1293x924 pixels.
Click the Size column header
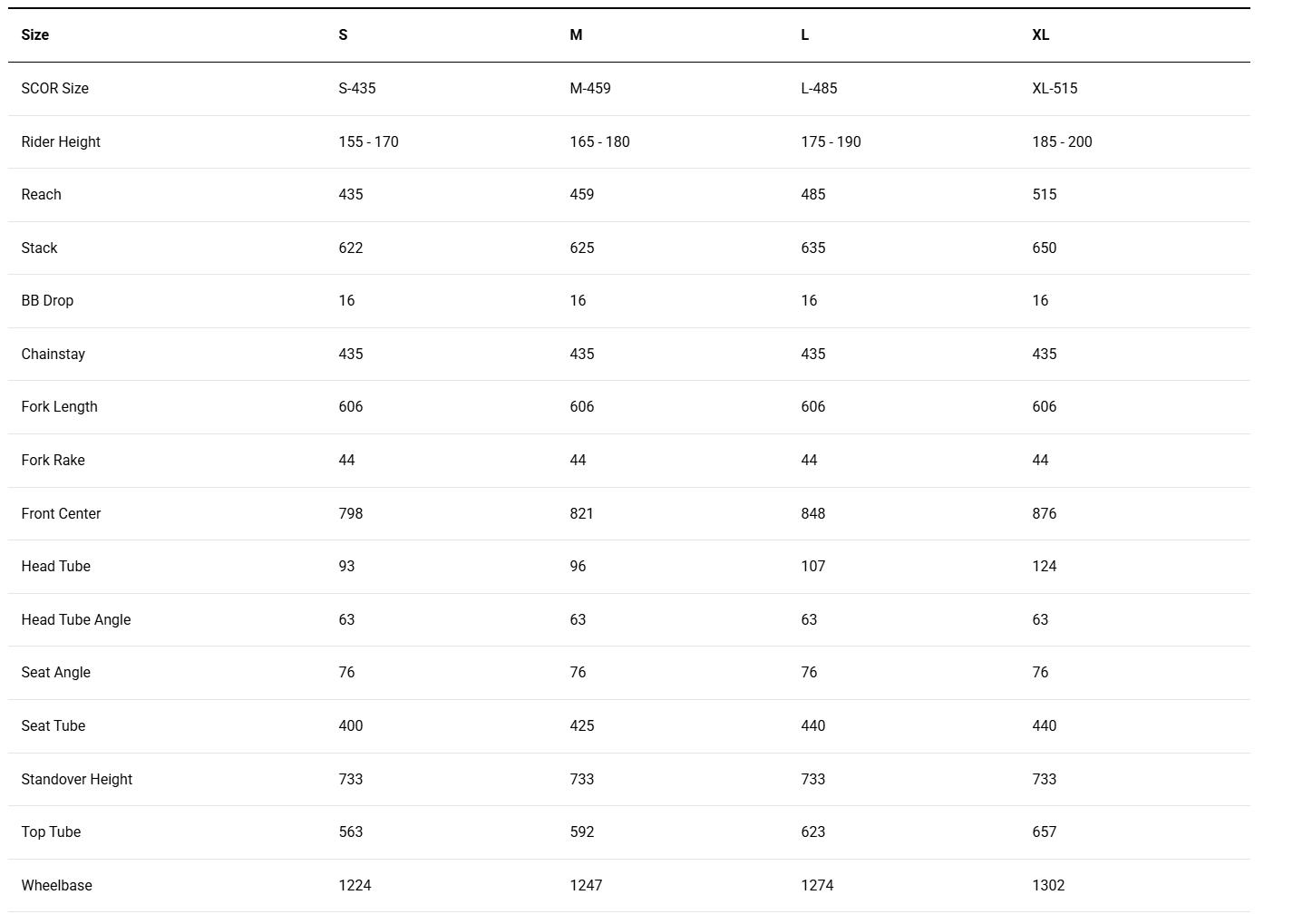click(x=35, y=35)
